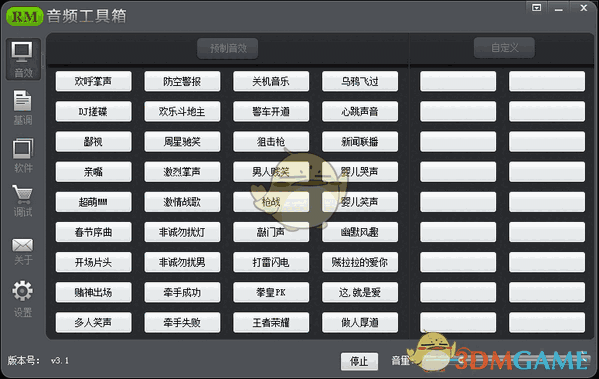Open the title bar dropdown menu icon

pyautogui.click(x=537, y=8)
